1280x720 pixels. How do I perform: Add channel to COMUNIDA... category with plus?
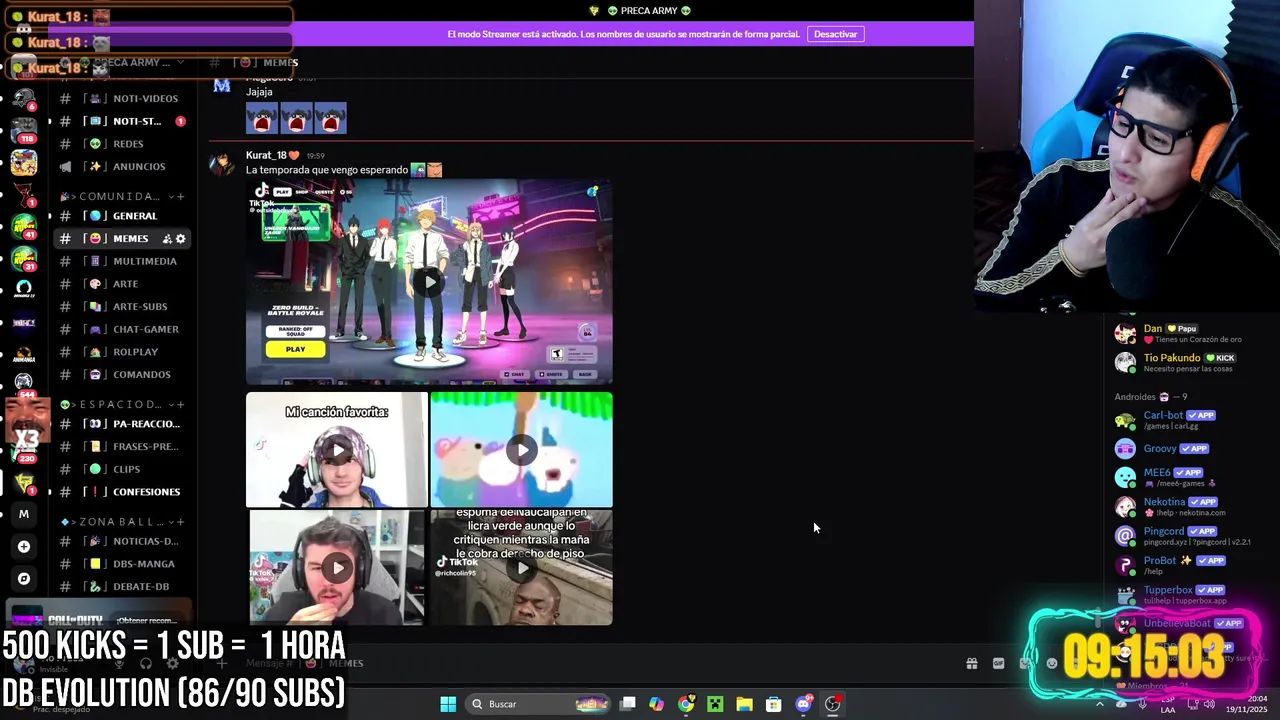pyautogui.click(x=181, y=196)
